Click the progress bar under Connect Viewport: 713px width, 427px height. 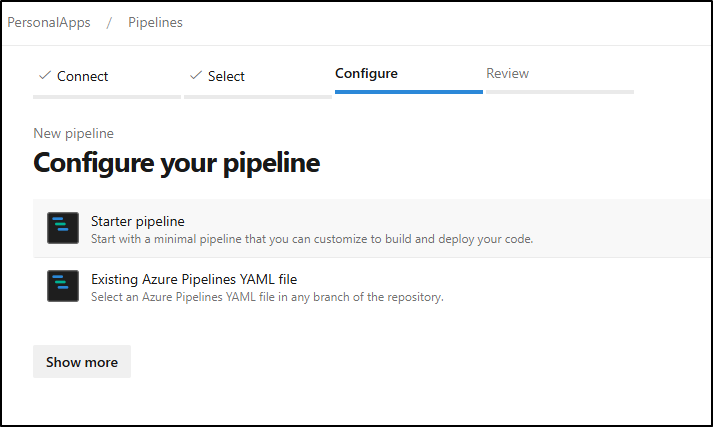tap(107, 97)
